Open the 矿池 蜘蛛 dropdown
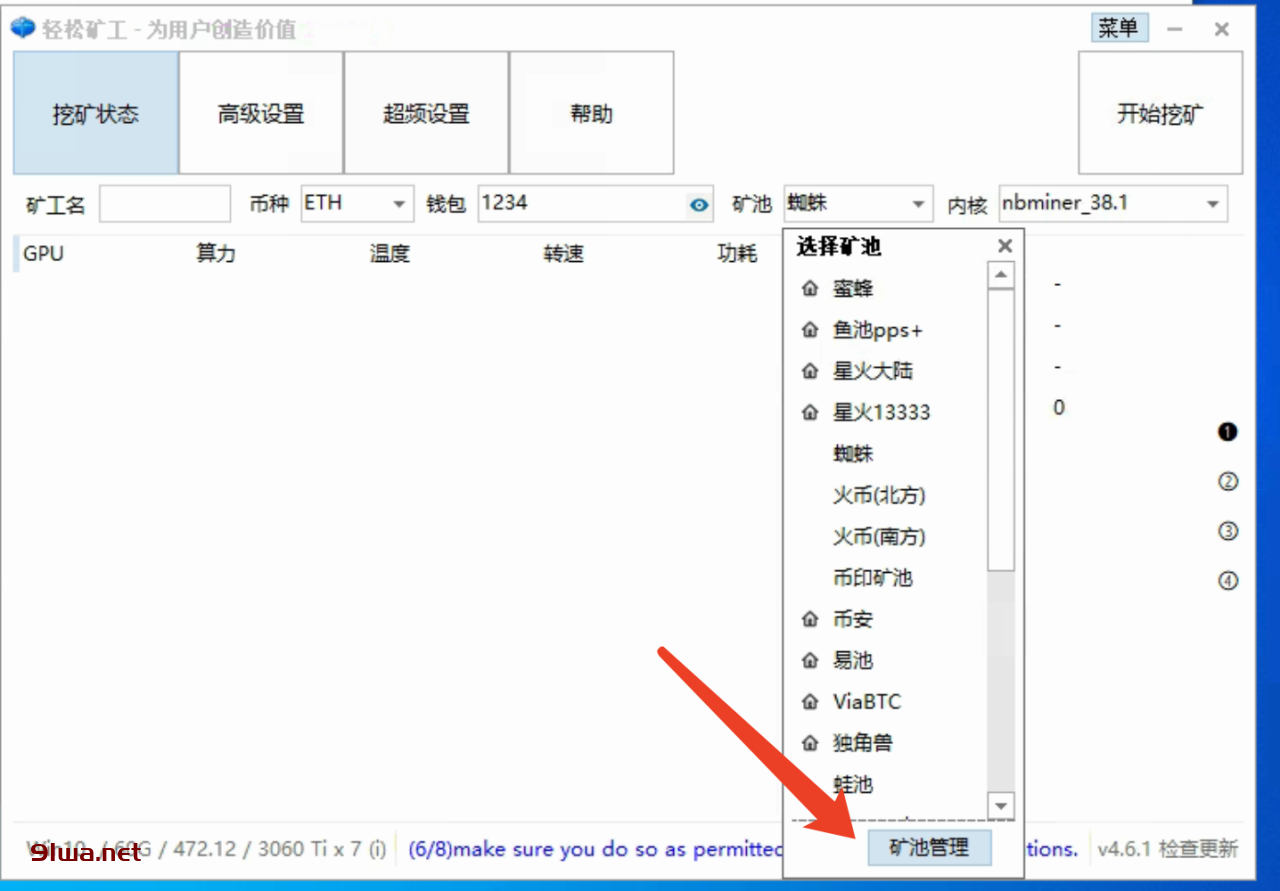 858,204
